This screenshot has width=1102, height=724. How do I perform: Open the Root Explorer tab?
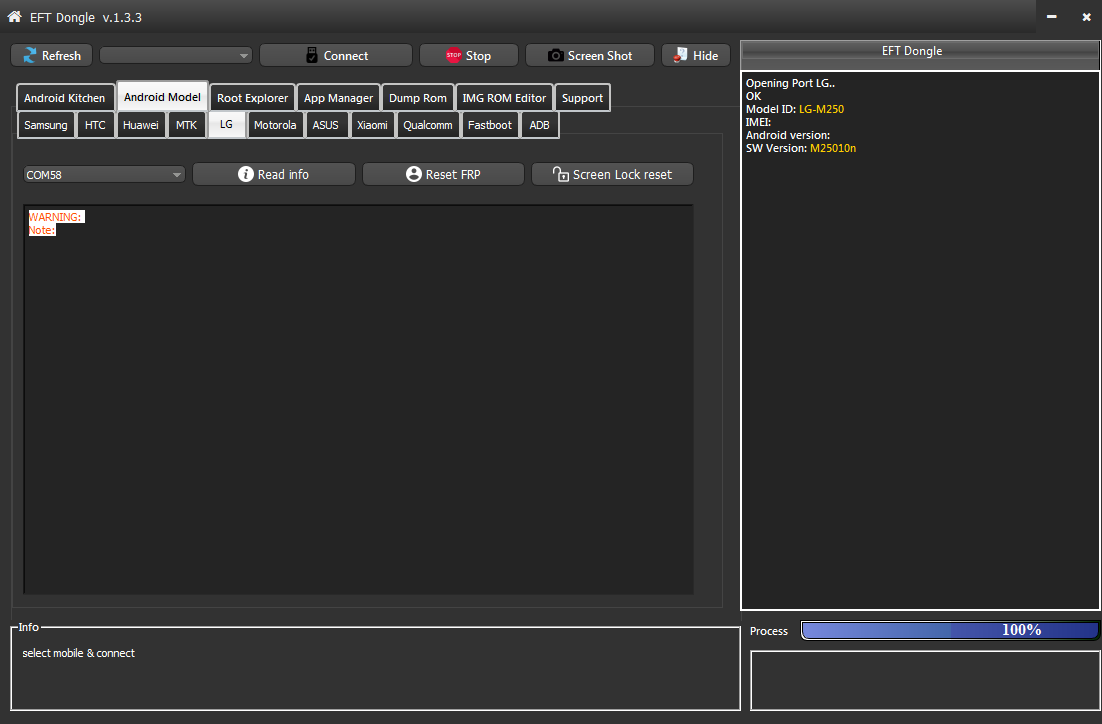252,98
